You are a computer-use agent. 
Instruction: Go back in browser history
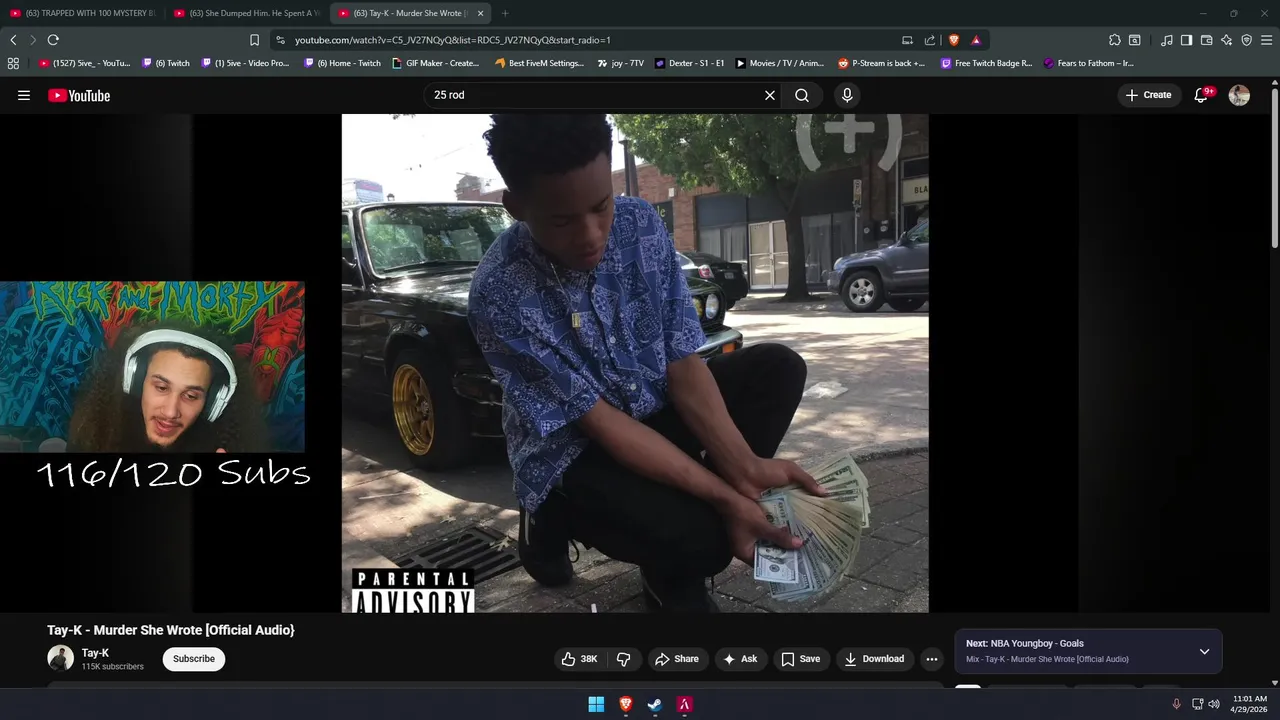pyautogui.click(x=13, y=40)
